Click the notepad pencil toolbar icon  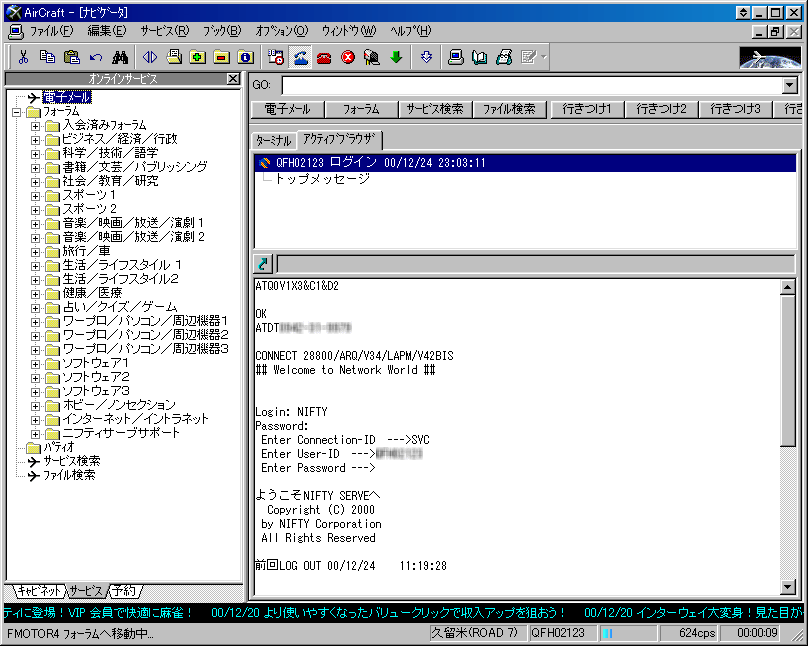coord(529,57)
